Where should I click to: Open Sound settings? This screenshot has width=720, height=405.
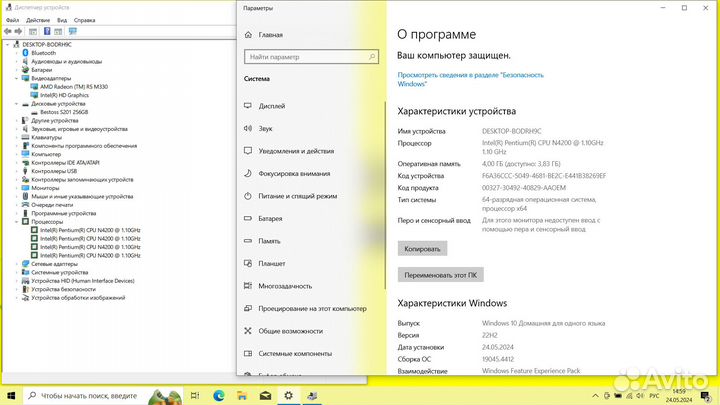click(265, 129)
